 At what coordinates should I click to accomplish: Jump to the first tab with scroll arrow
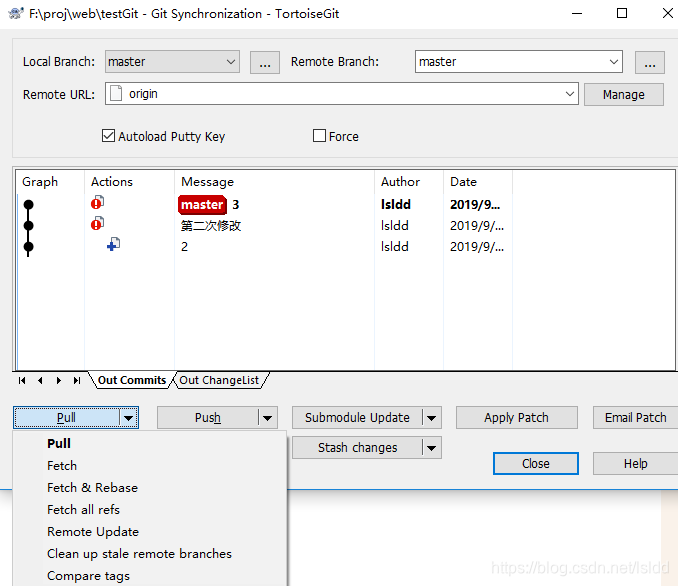(x=22, y=381)
